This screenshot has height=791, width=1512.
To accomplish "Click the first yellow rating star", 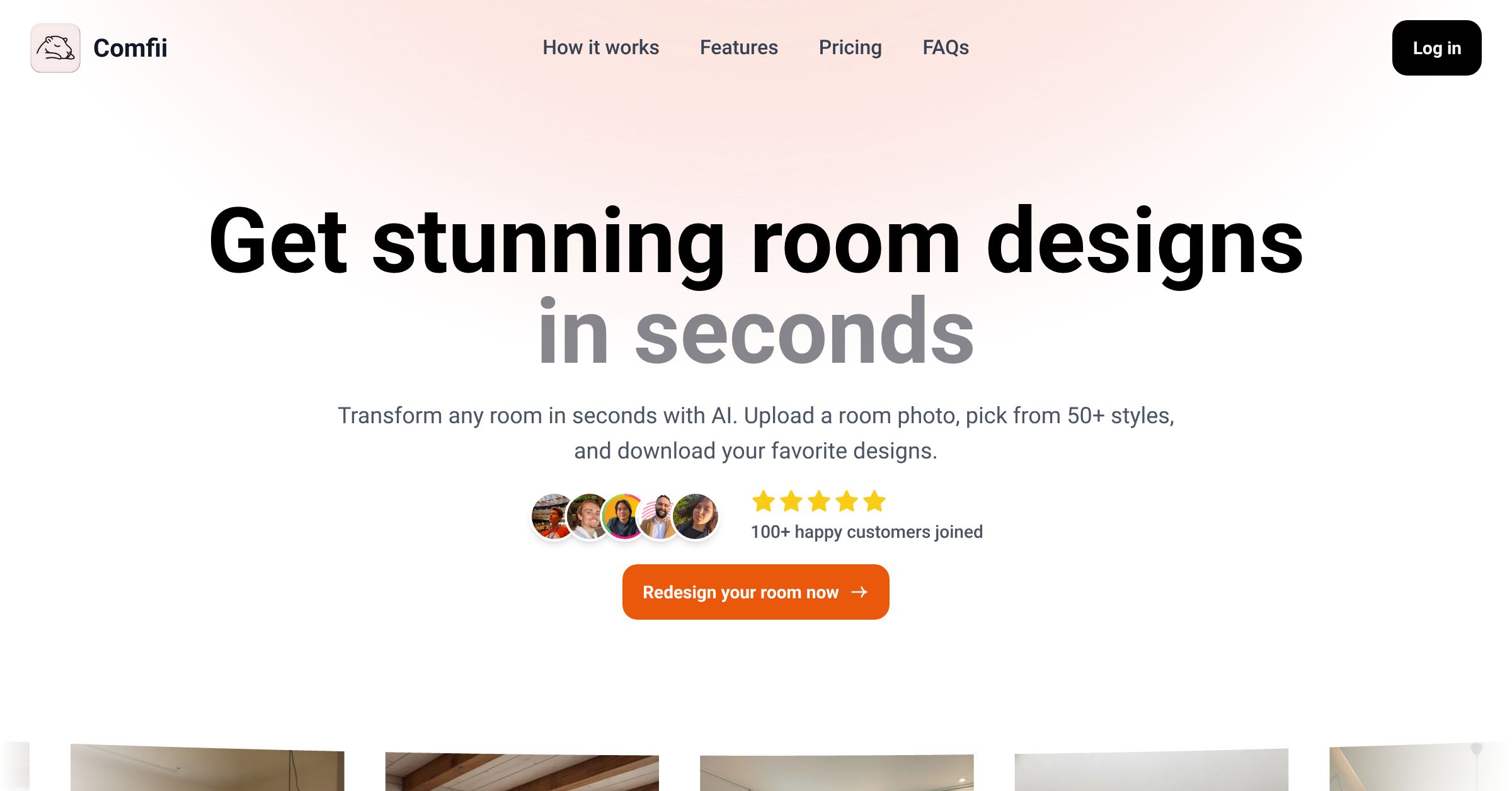I will click(x=763, y=501).
